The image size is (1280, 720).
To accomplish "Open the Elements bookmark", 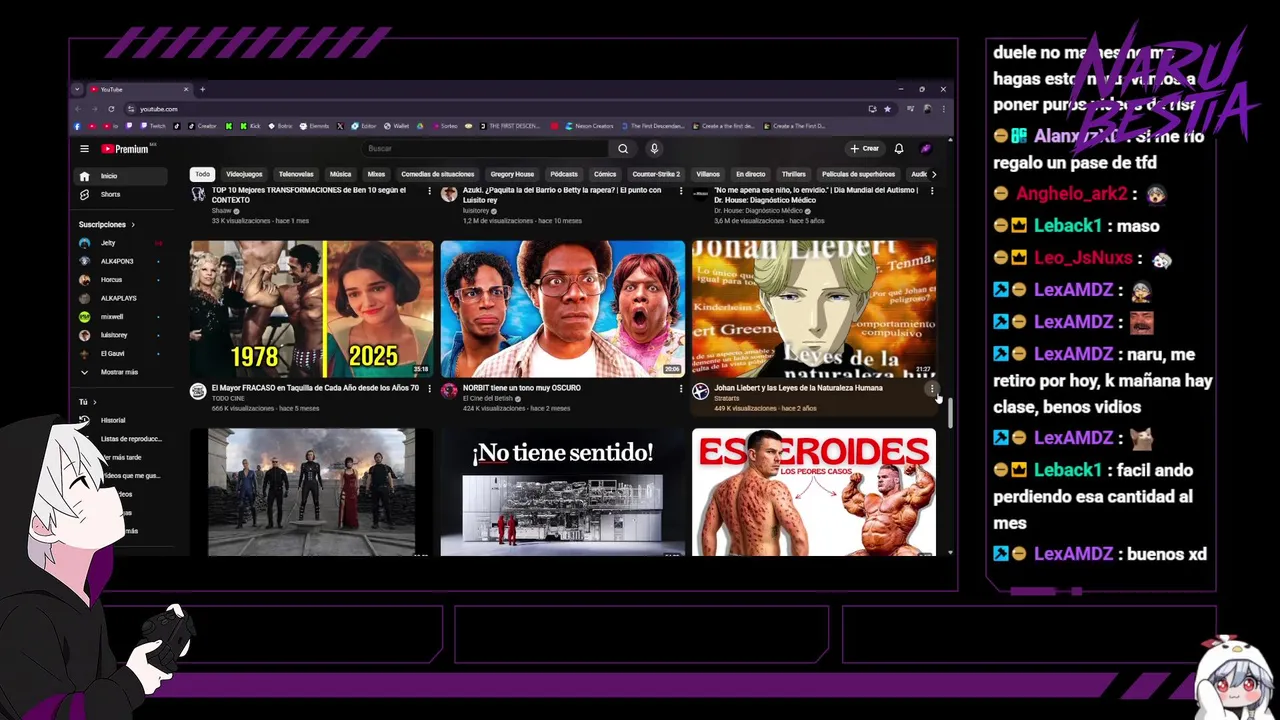I will (x=314, y=126).
